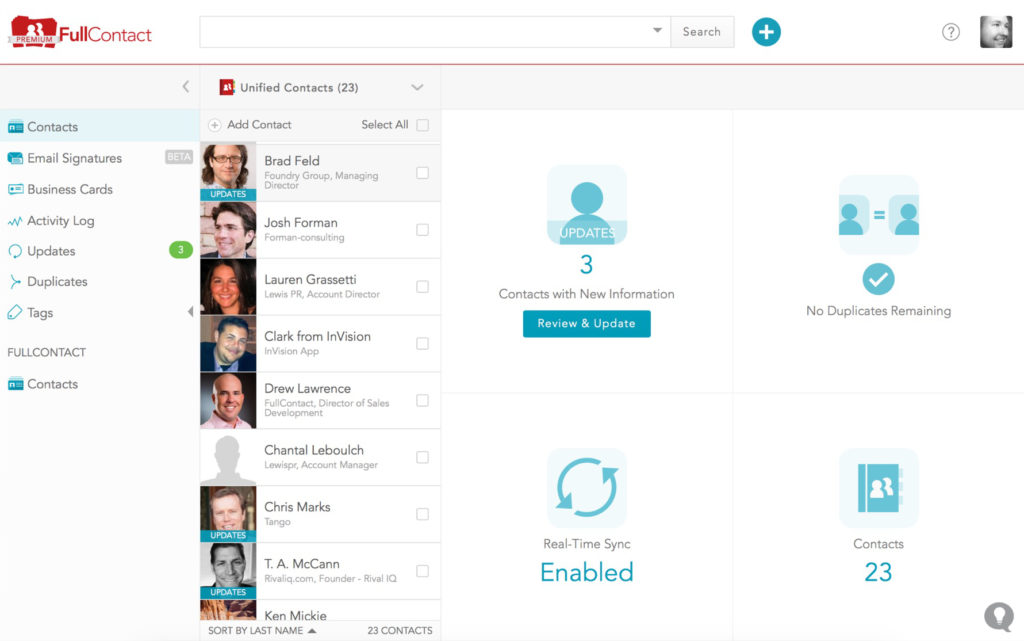Click the Add Contact plus circle icon
The width and height of the screenshot is (1024, 641).
(214, 125)
